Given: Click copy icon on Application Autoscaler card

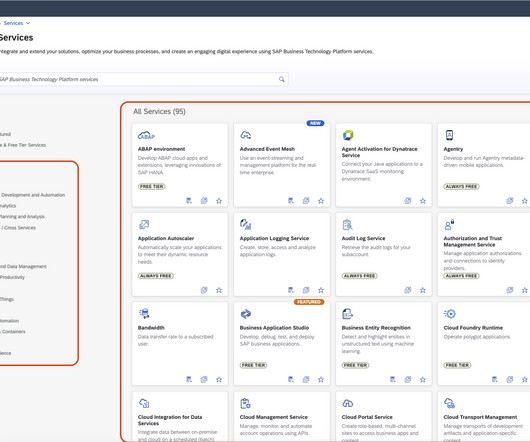Looking at the screenshot, I should coord(204,290).
